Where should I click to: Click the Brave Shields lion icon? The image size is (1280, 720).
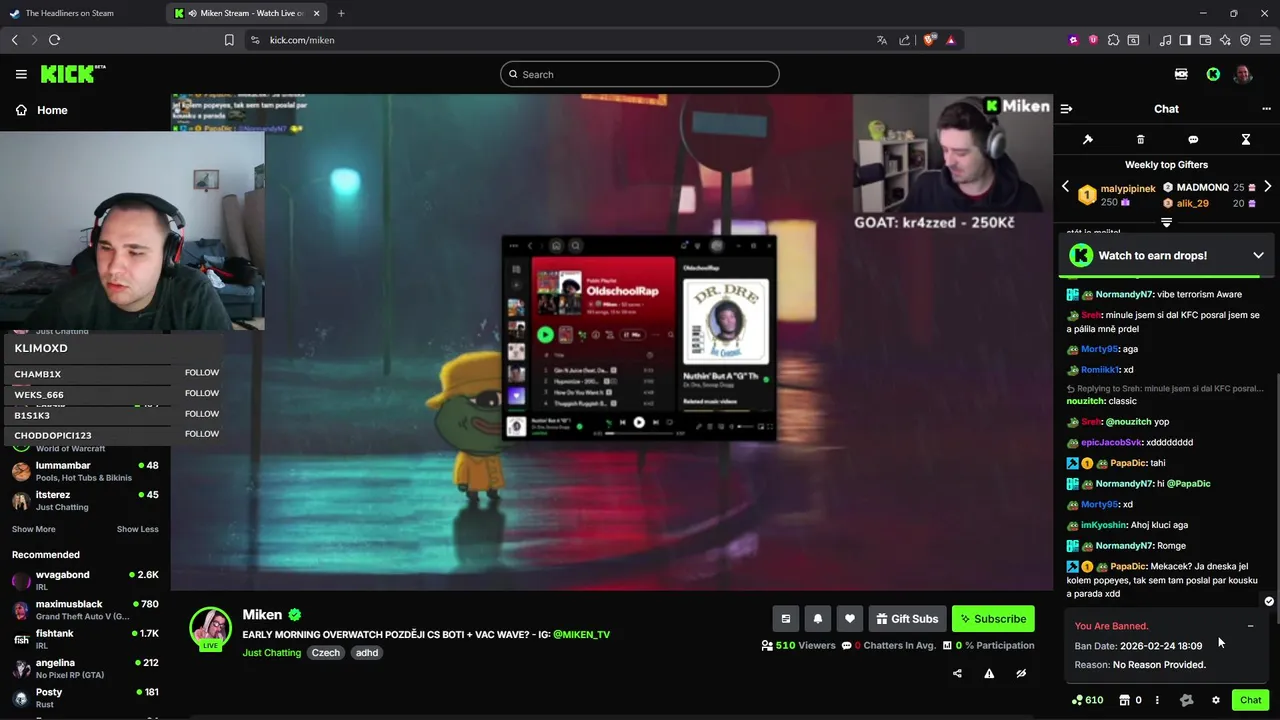(x=929, y=40)
